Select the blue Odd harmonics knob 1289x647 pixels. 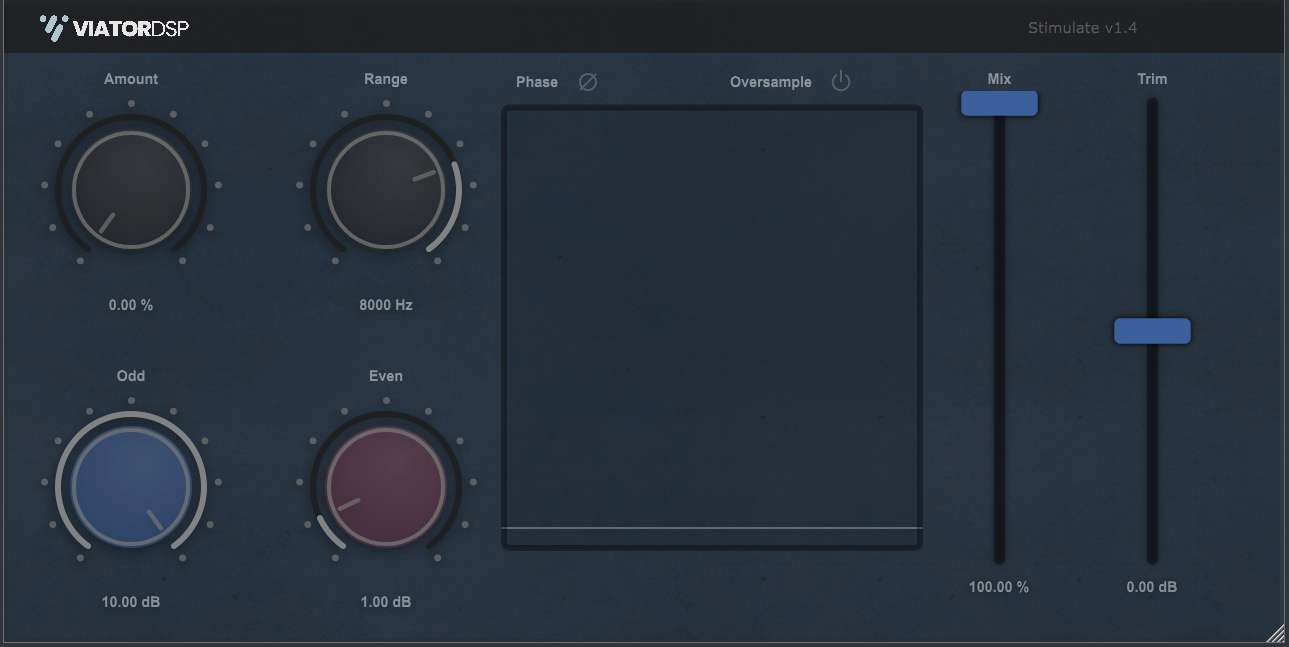click(x=131, y=486)
